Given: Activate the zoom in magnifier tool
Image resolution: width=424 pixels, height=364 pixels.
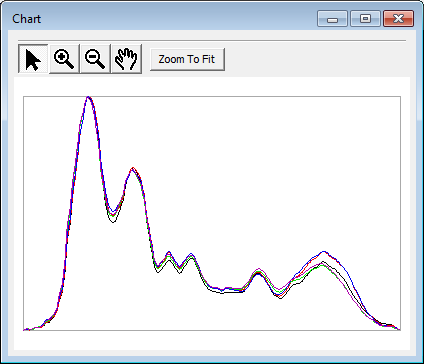Looking at the screenshot, I should 64,59.
